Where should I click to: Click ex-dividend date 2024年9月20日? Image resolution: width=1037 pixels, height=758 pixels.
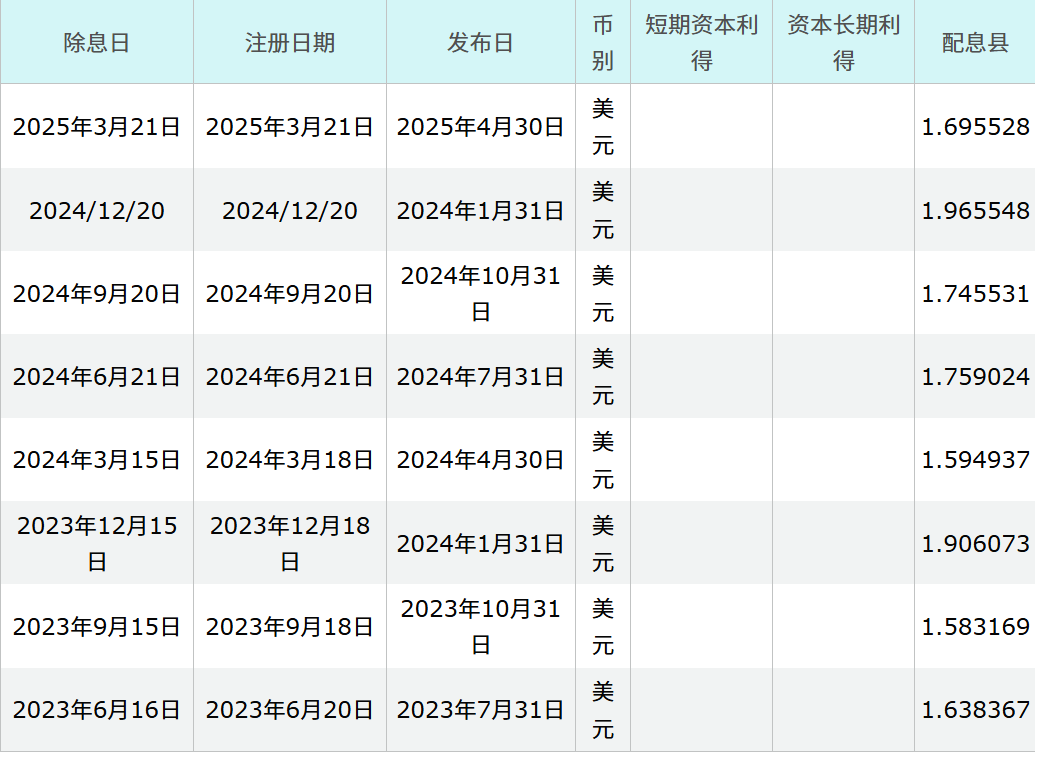97,294
